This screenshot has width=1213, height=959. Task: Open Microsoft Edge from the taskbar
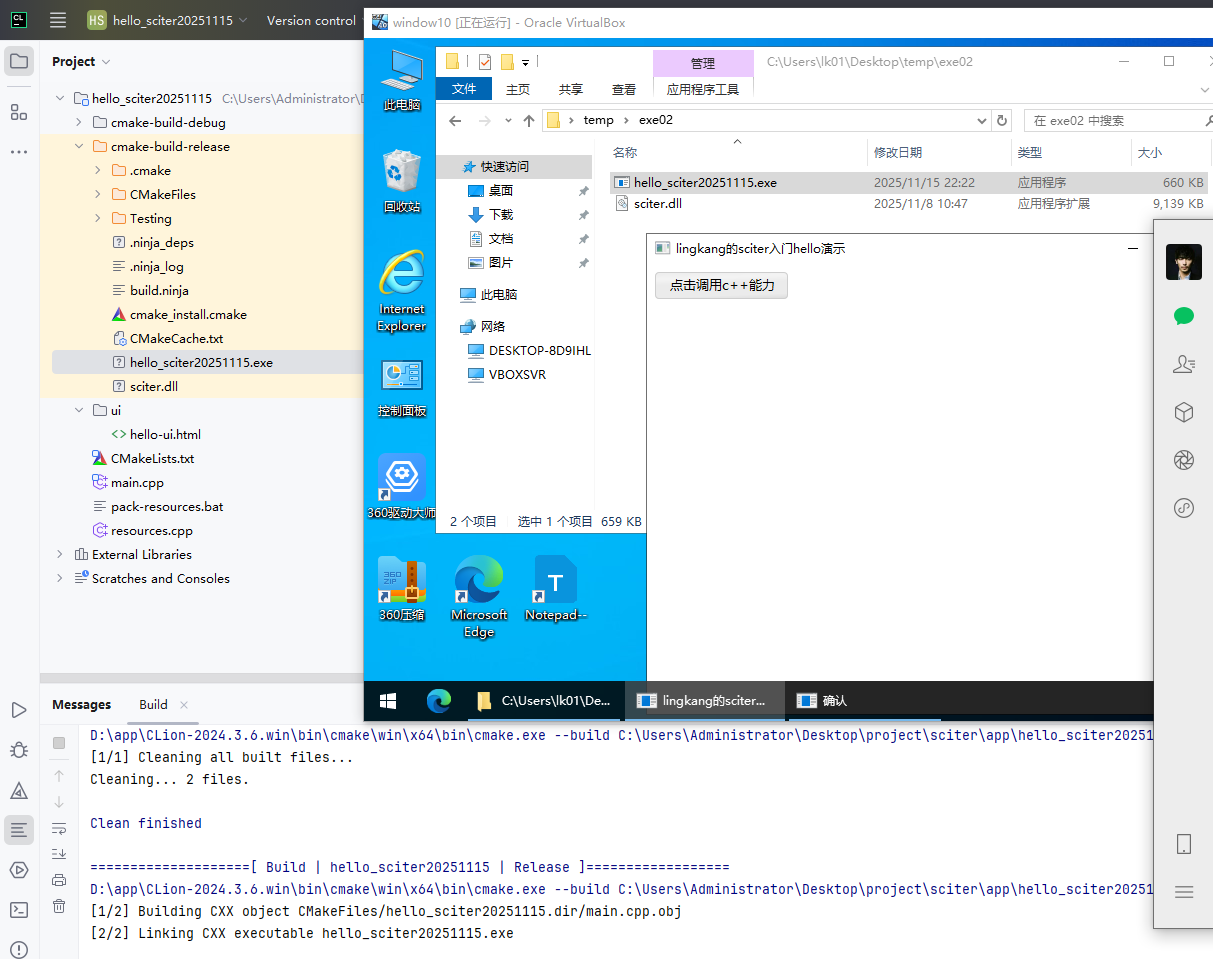[439, 701]
